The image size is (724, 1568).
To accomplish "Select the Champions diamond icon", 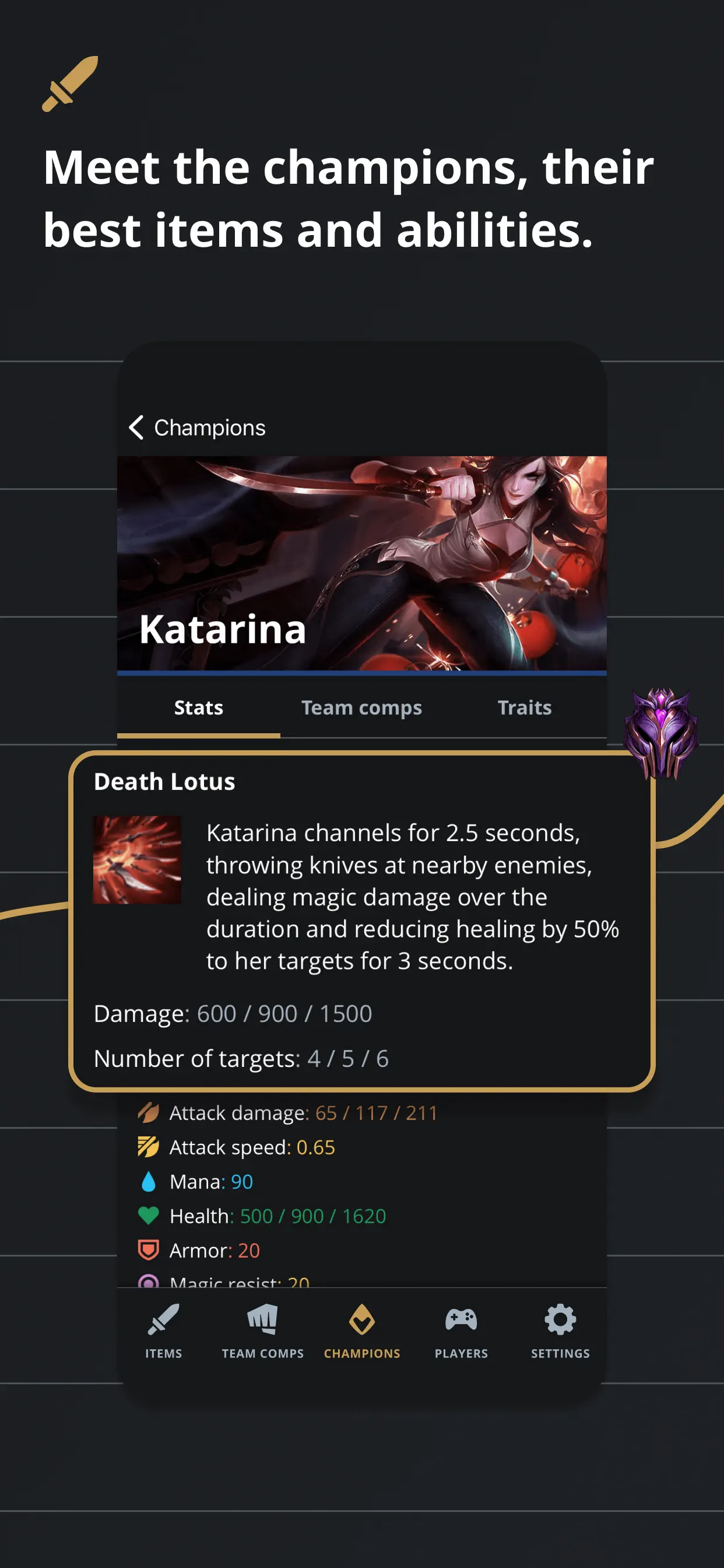I will click(362, 1319).
